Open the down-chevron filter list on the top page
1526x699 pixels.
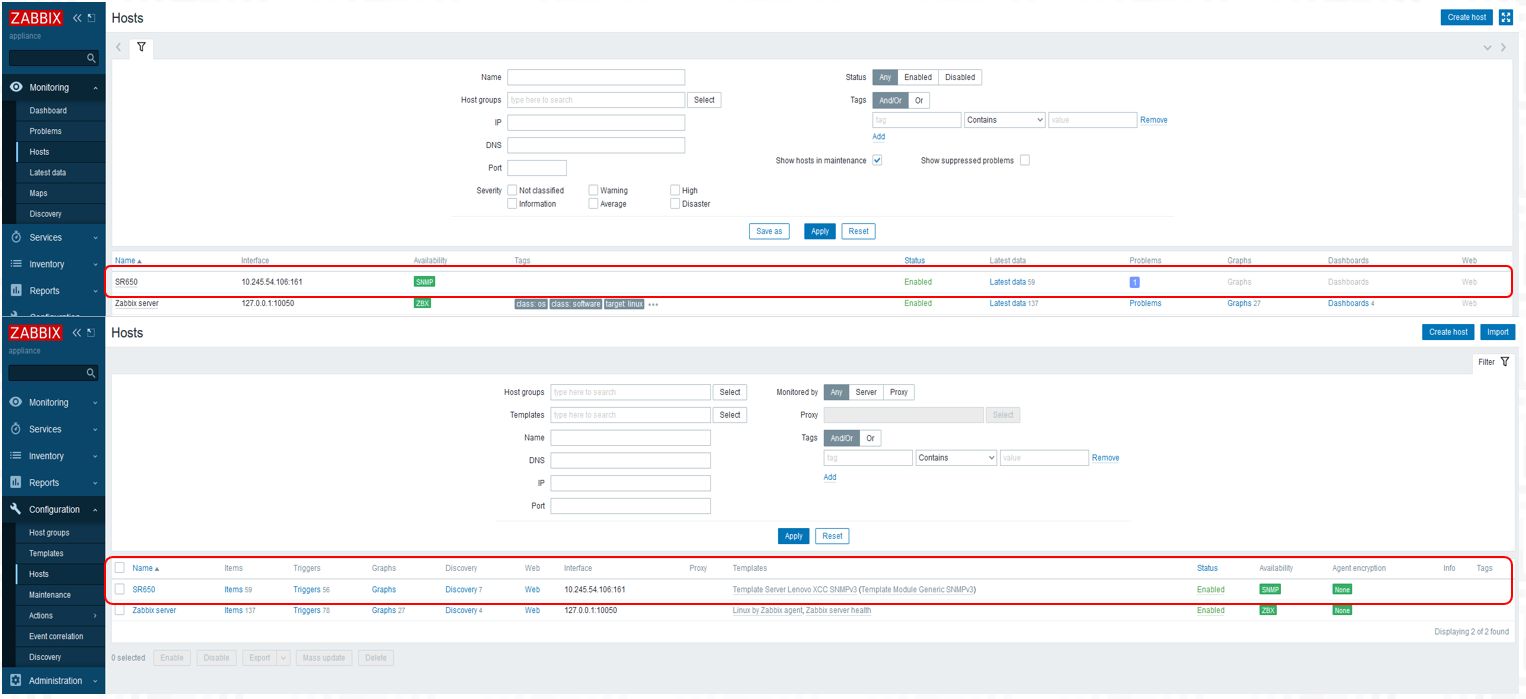click(x=1487, y=48)
